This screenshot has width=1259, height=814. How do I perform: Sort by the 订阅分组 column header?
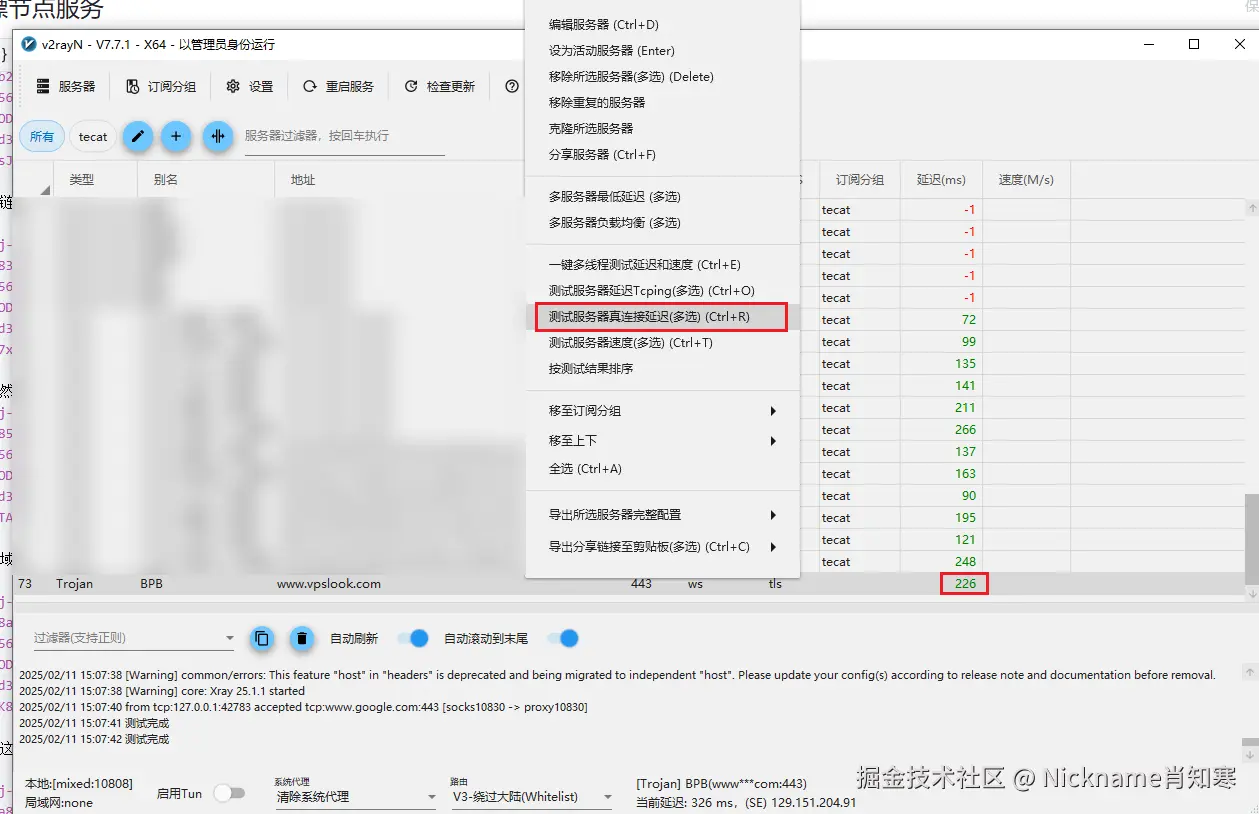tap(860, 180)
